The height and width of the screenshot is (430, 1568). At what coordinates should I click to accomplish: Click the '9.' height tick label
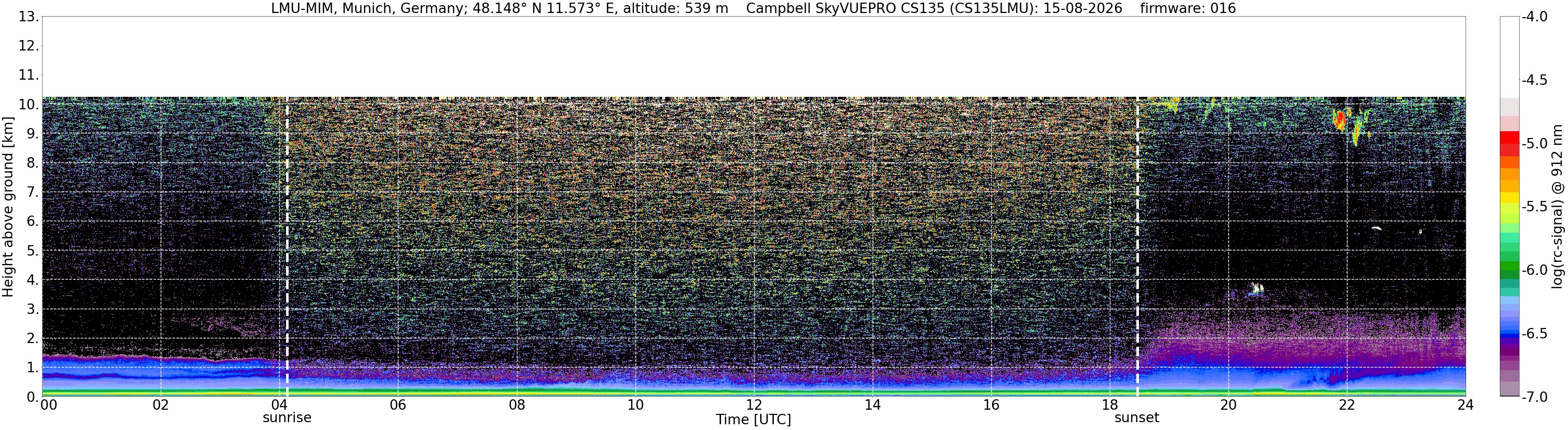33,134
